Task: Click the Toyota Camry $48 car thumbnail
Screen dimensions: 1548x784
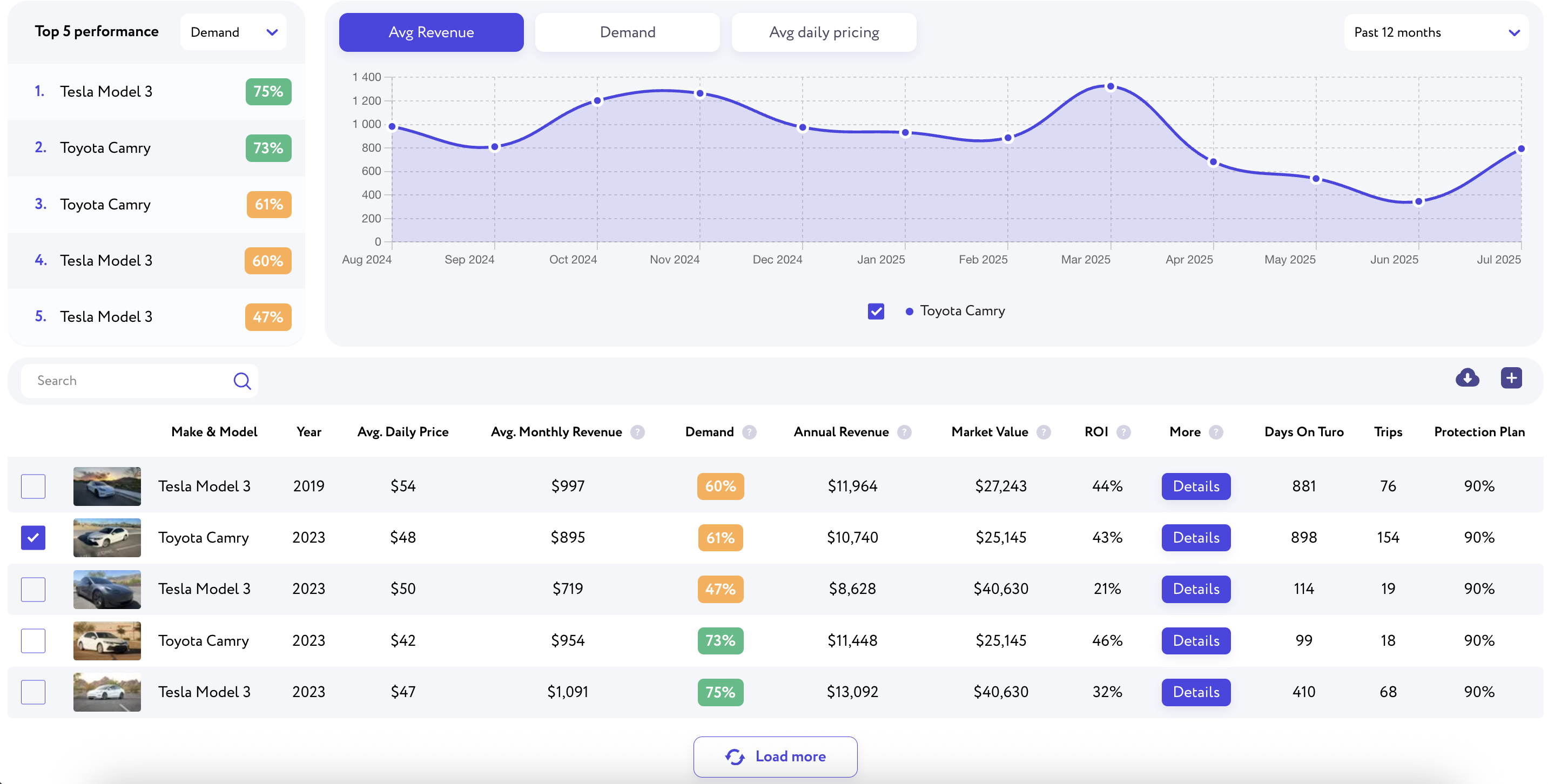Action: (x=107, y=538)
